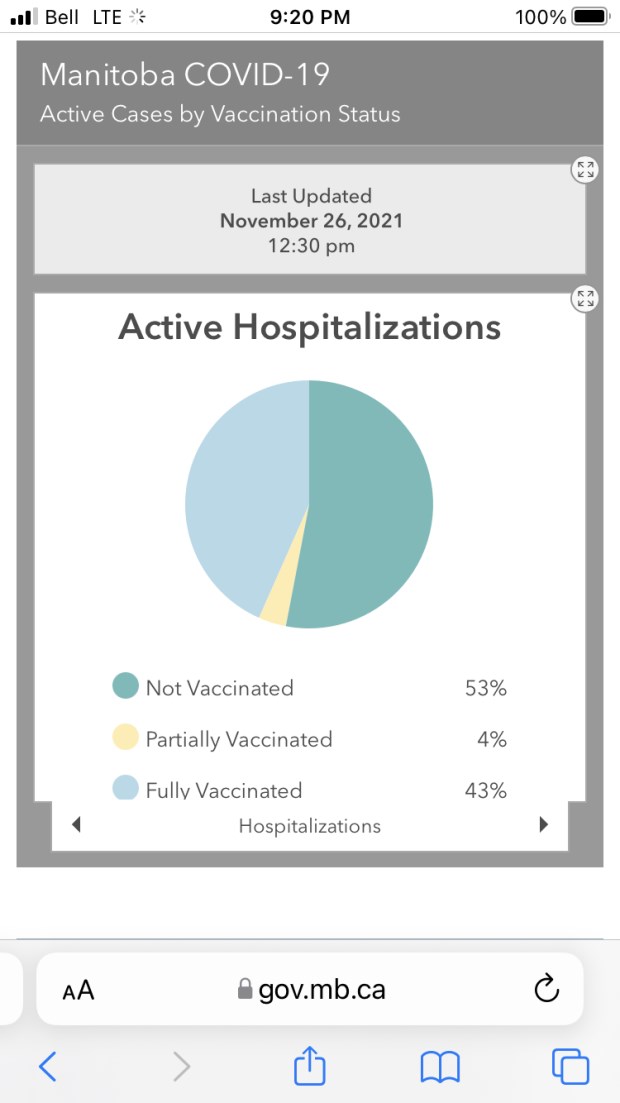Toggle the Partially Vaccinated legend swatch

125,739
